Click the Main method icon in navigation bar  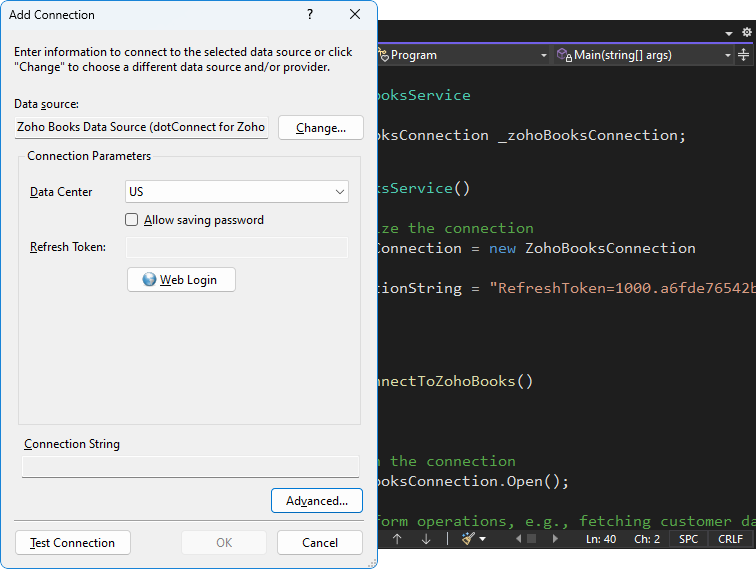564,55
